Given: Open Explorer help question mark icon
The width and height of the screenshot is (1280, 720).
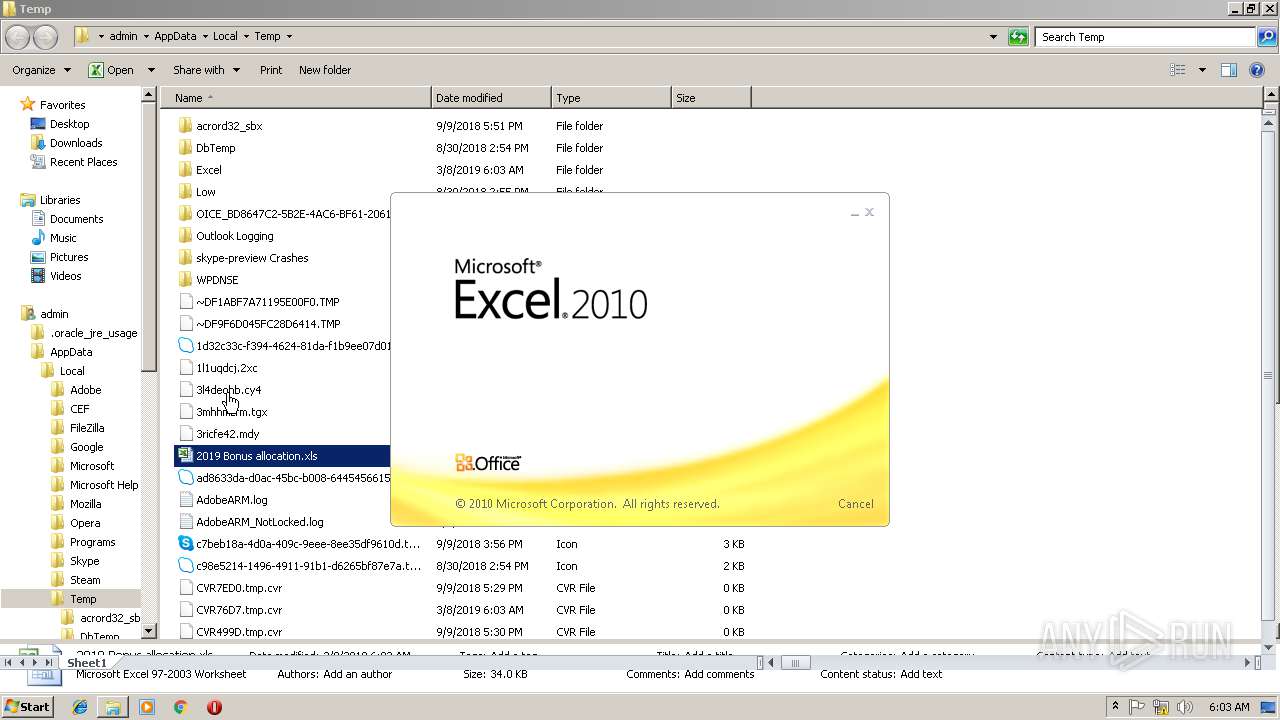Looking at the screenshot, I should (1257, 70).
